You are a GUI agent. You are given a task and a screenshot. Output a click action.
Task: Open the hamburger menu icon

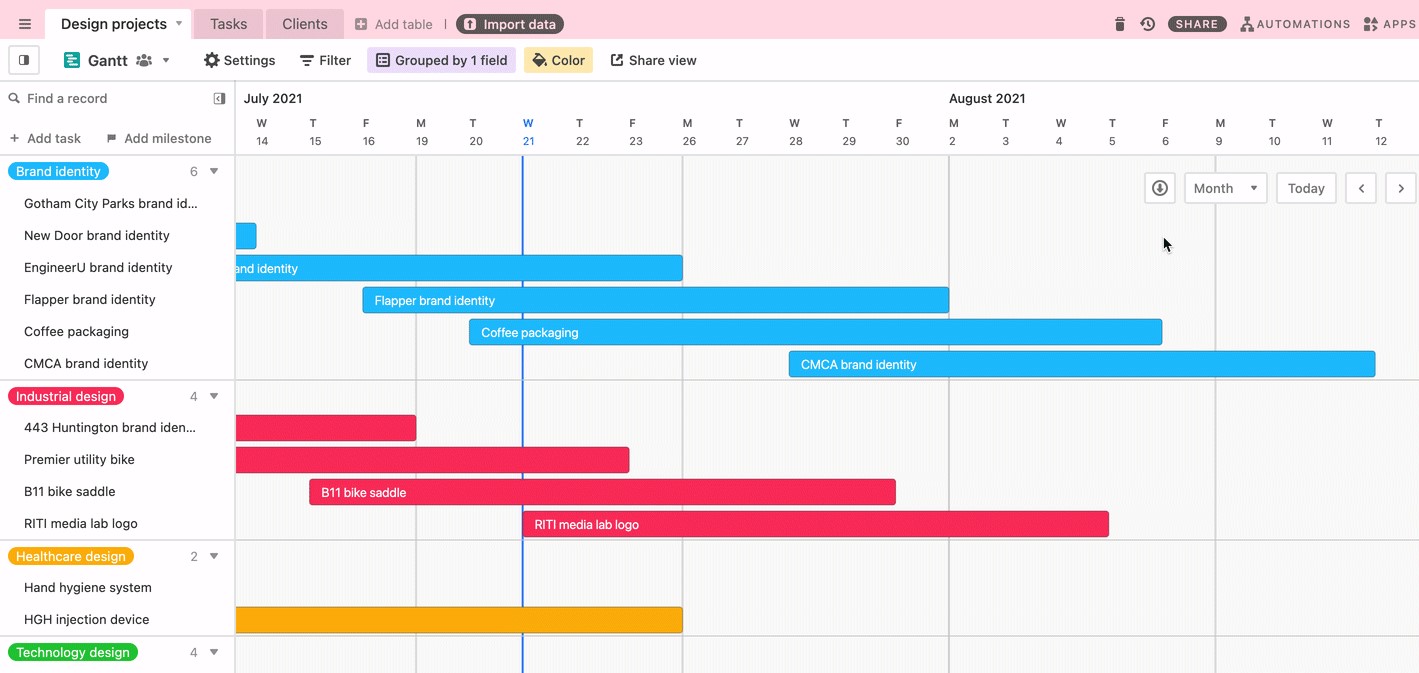(x=25, y=24)
